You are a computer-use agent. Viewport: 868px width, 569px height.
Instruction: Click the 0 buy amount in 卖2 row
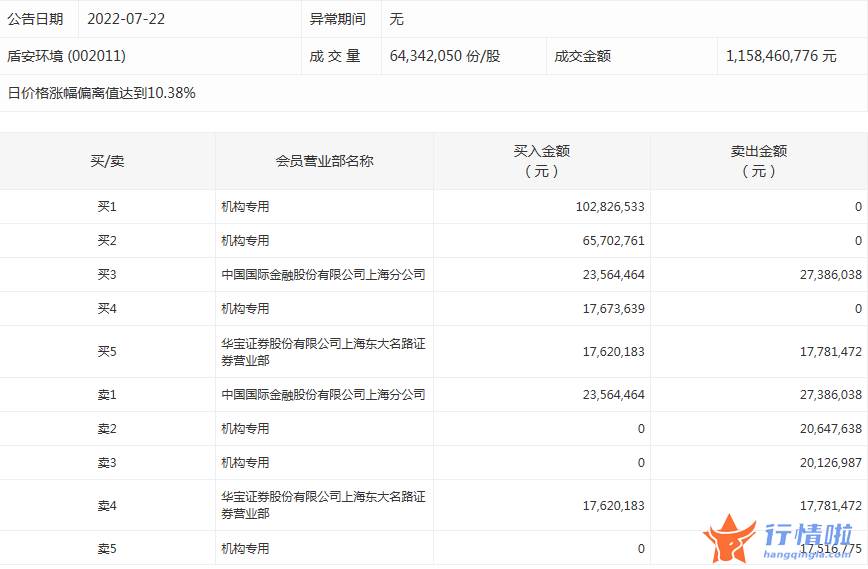(x=641, y=428)
